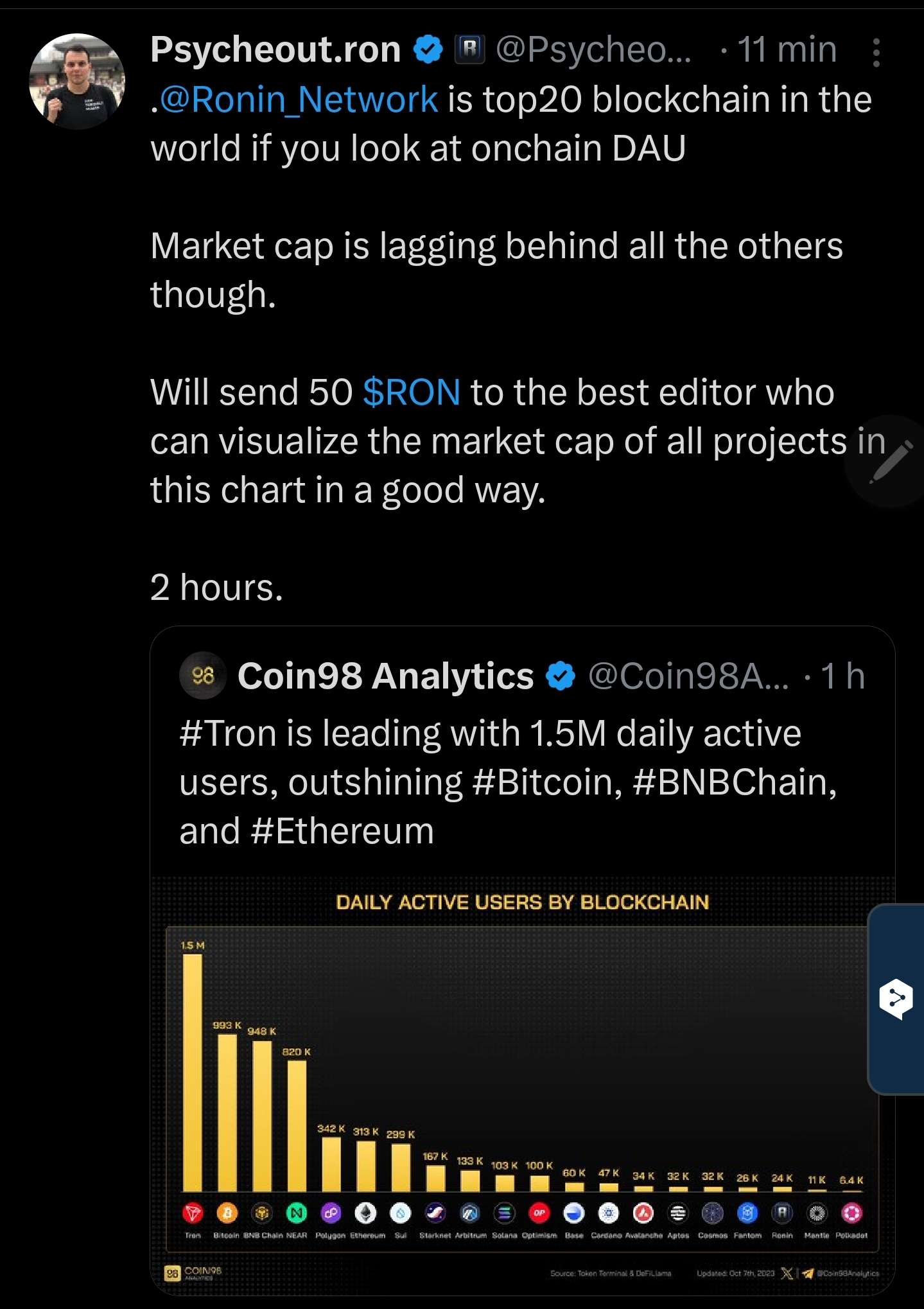924x1309 pixels.
Task: Tap the Ronin affiliation badge icon
Action: [x=469, y=49]
